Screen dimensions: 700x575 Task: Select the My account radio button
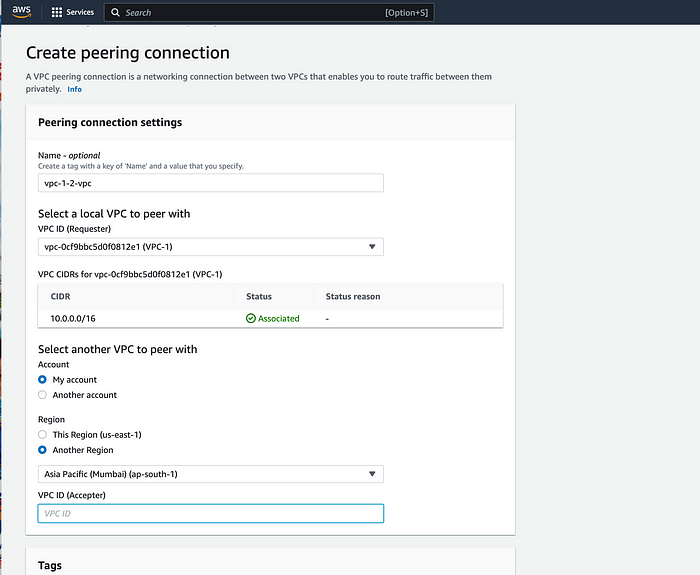click(x=42, y=379)
